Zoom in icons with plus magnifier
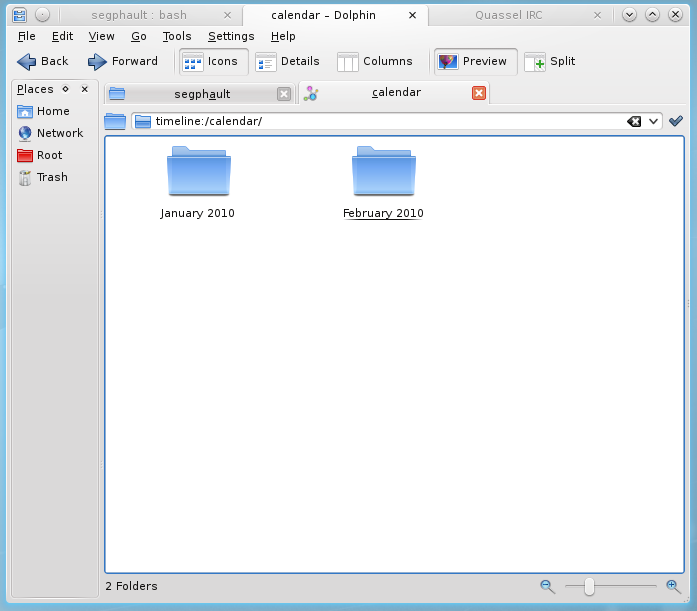Screen dimensions: 697x611 click(673, 587)
